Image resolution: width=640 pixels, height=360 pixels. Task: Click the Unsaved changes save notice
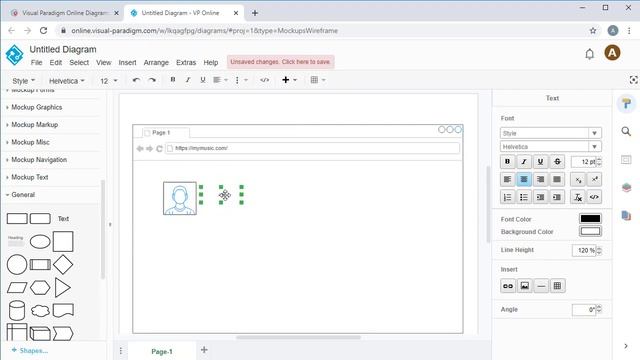pos(280,62)
